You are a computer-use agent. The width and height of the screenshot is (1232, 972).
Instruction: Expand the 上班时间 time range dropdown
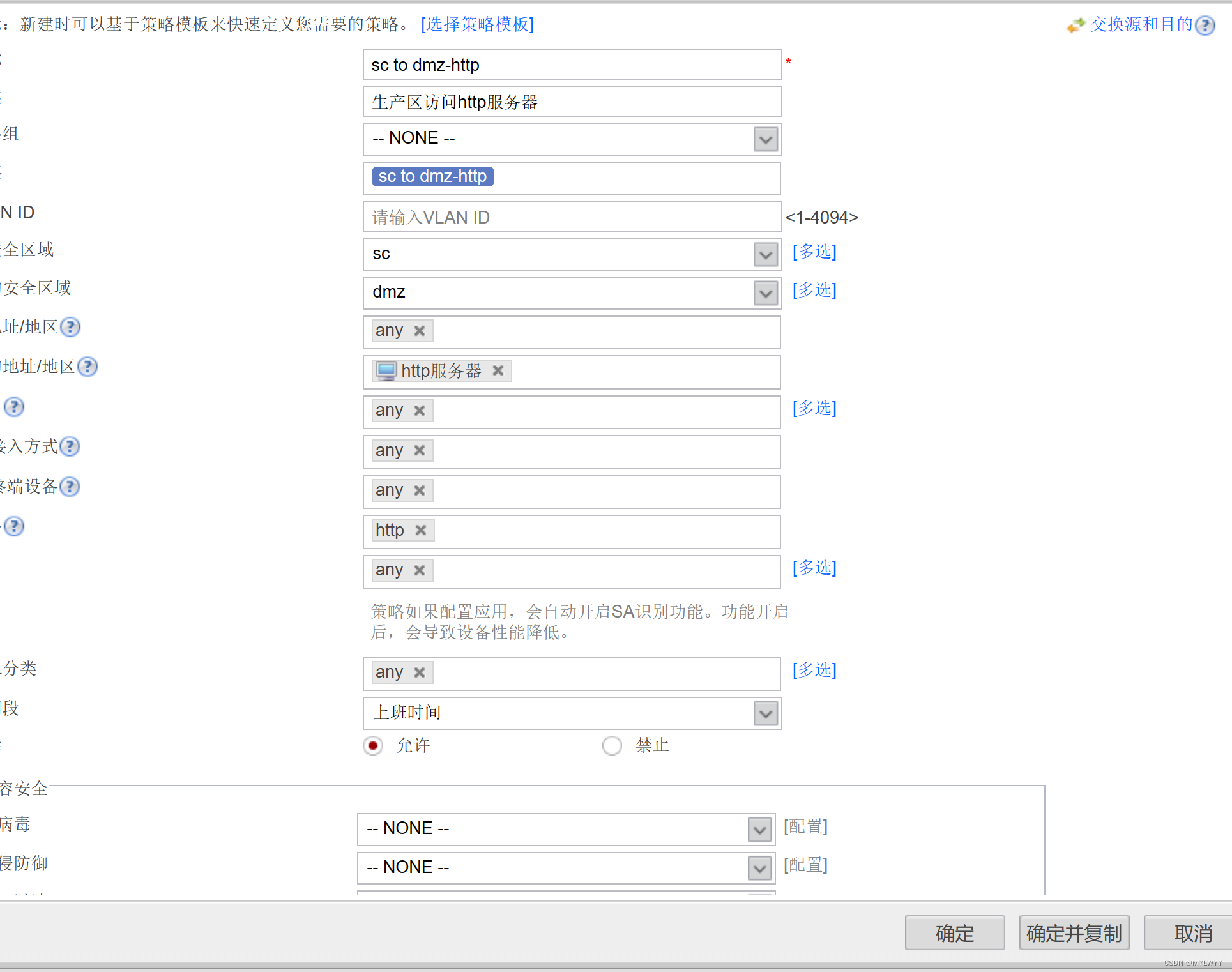765,713
